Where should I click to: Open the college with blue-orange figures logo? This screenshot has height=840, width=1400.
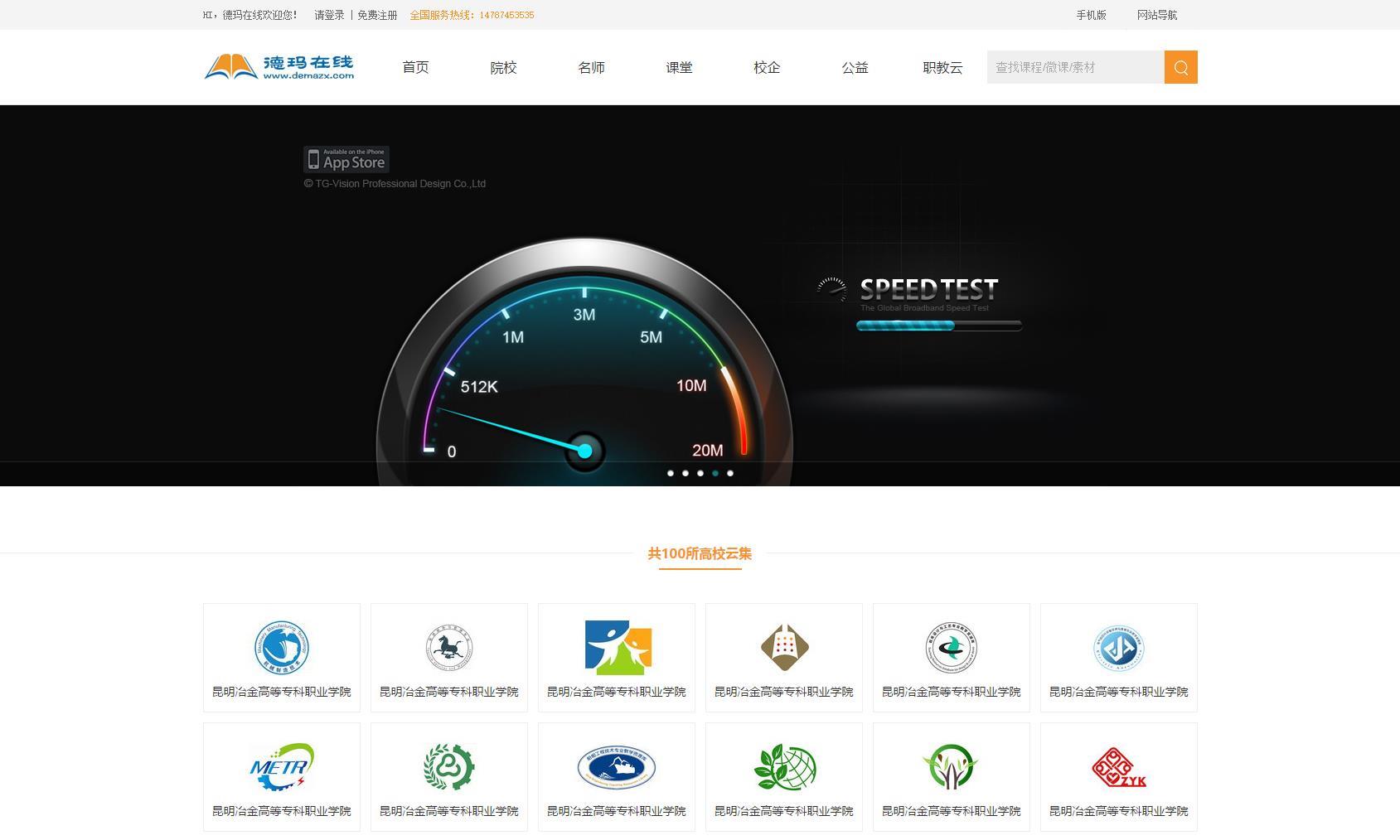[617, 657]
